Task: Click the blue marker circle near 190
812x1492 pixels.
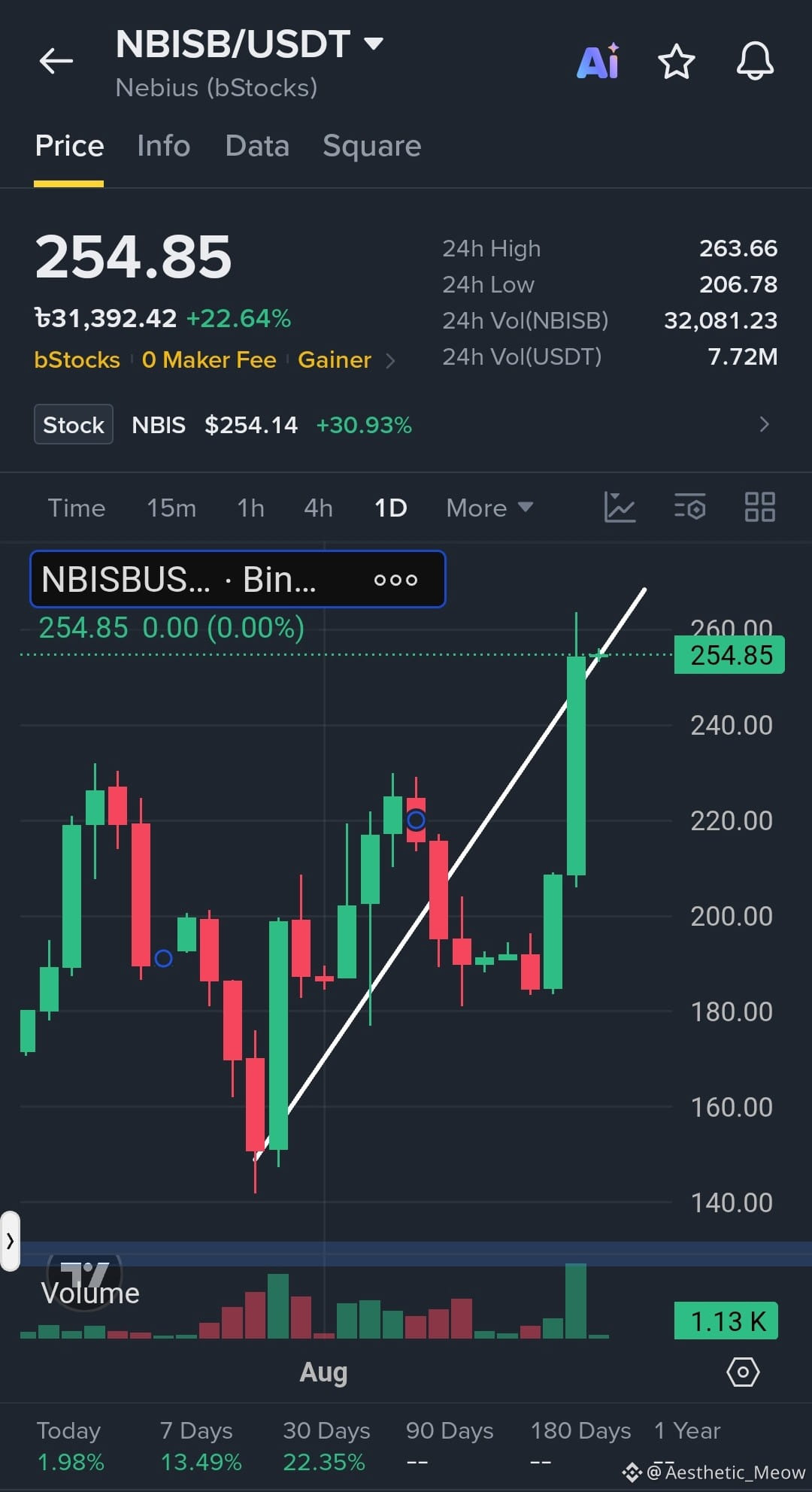Action: [x=163, y=958]
